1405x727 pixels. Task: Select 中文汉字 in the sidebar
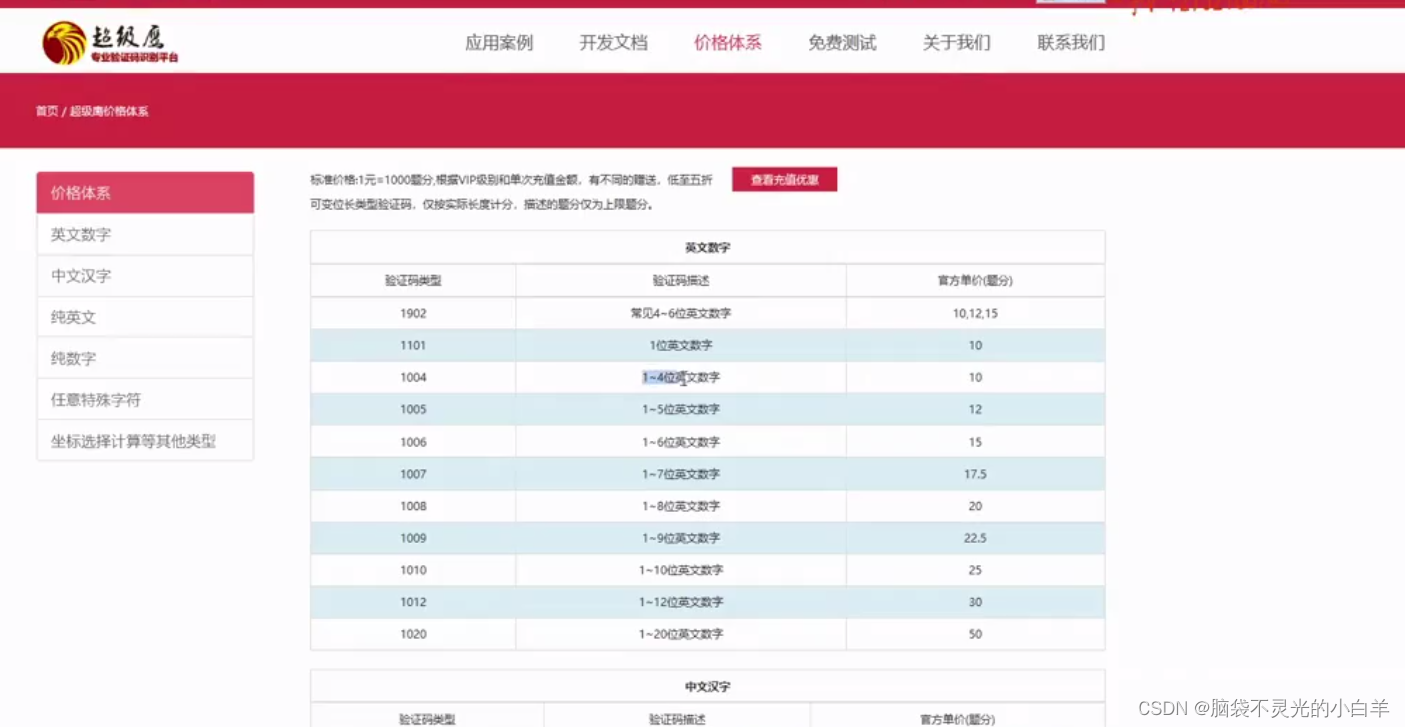(x=145, y=276)
